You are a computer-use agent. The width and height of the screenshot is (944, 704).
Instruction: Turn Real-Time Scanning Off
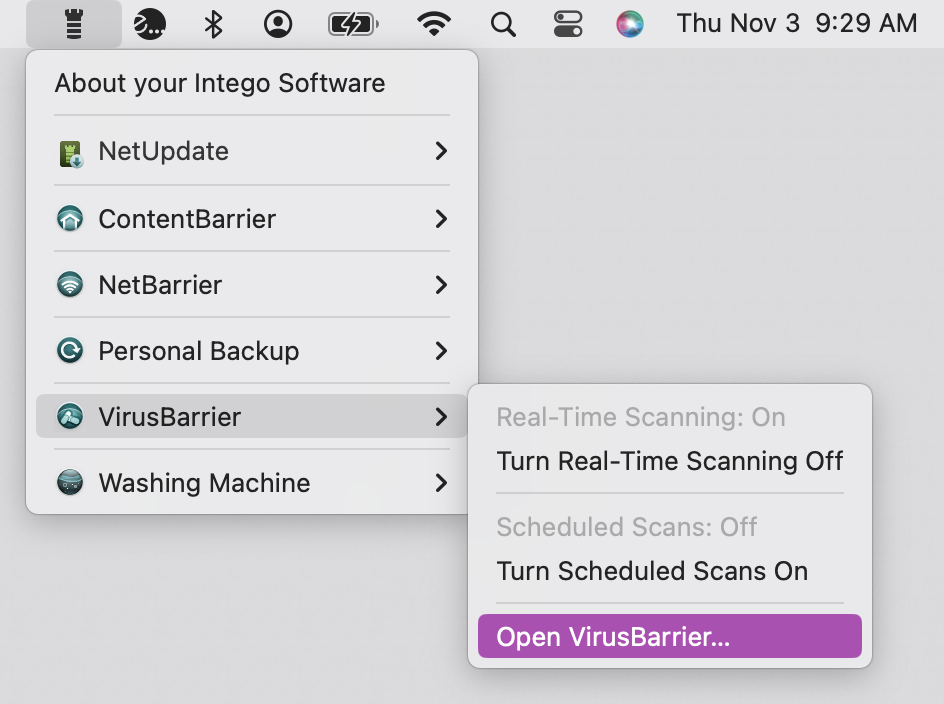pyautogui.click(x=669, y=461)
